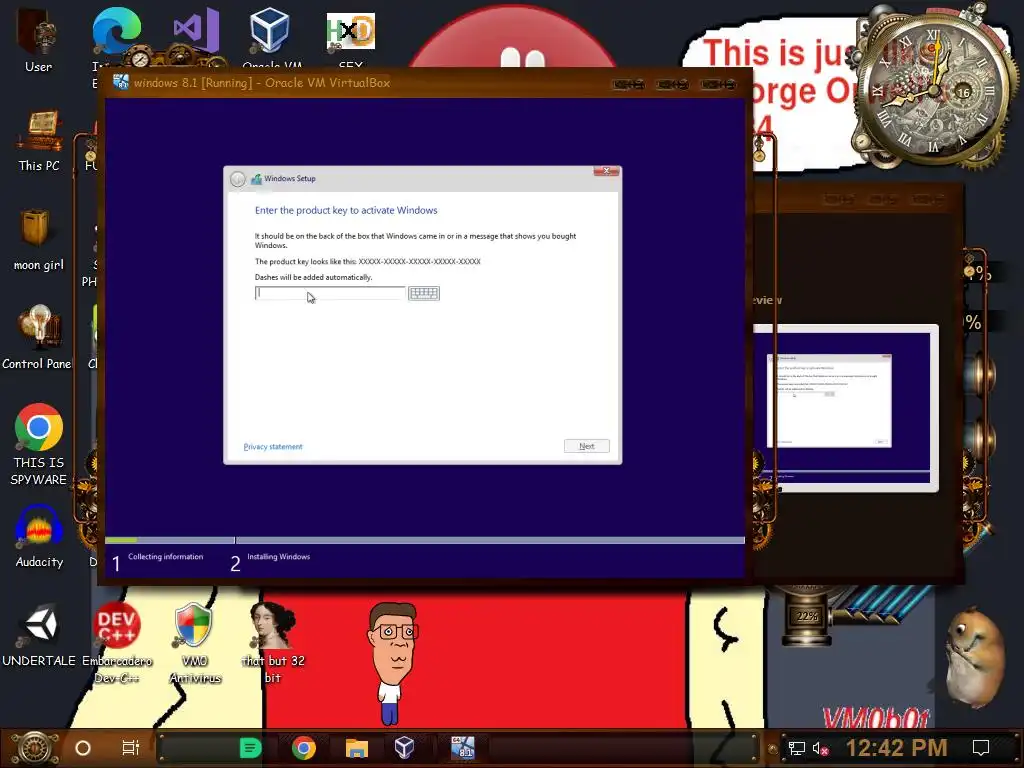Click the 12:42 PM taskbar clock
Screen dimensions: 1024x768
(896, 748)
